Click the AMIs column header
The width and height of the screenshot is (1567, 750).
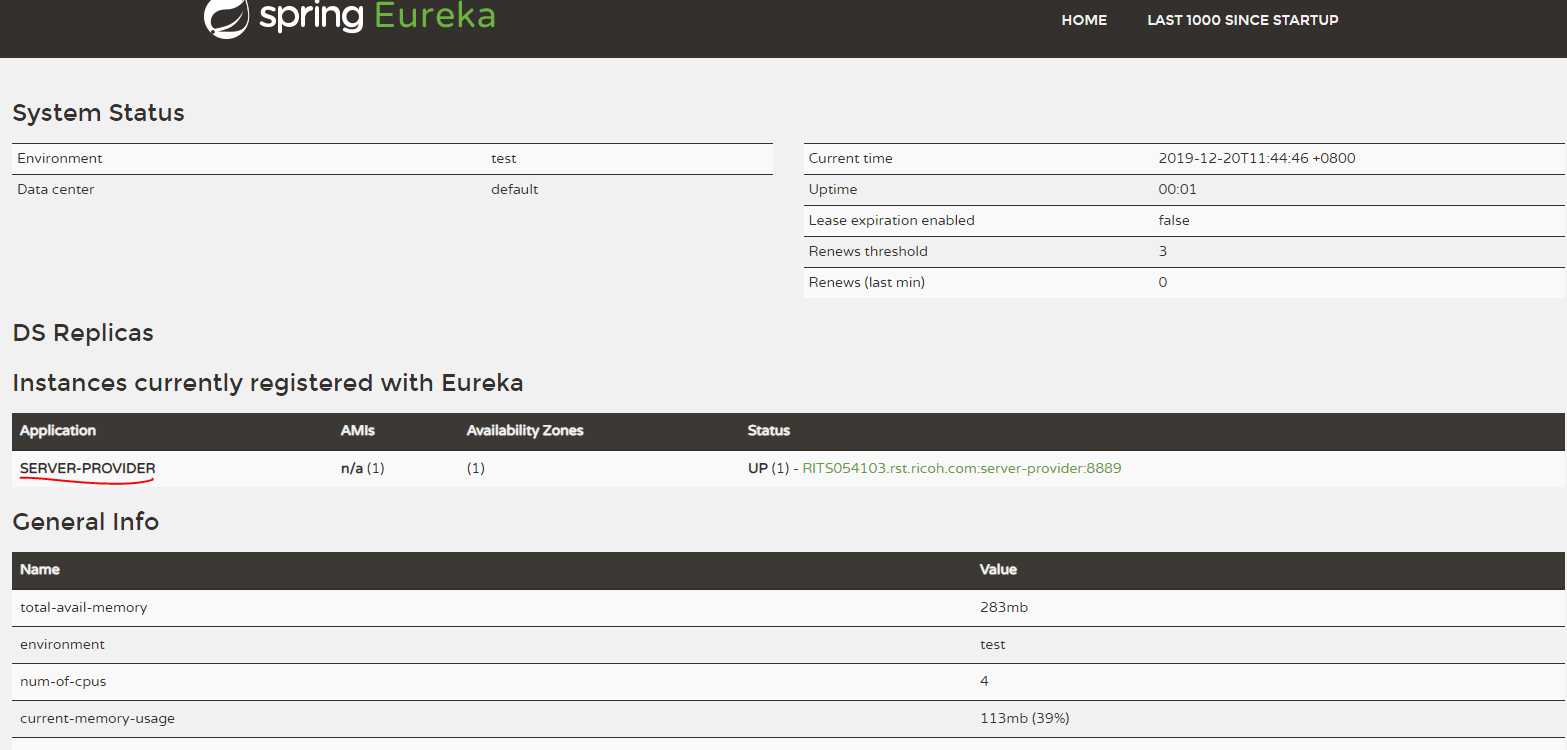pyautogui.click(x=358, y=430)
